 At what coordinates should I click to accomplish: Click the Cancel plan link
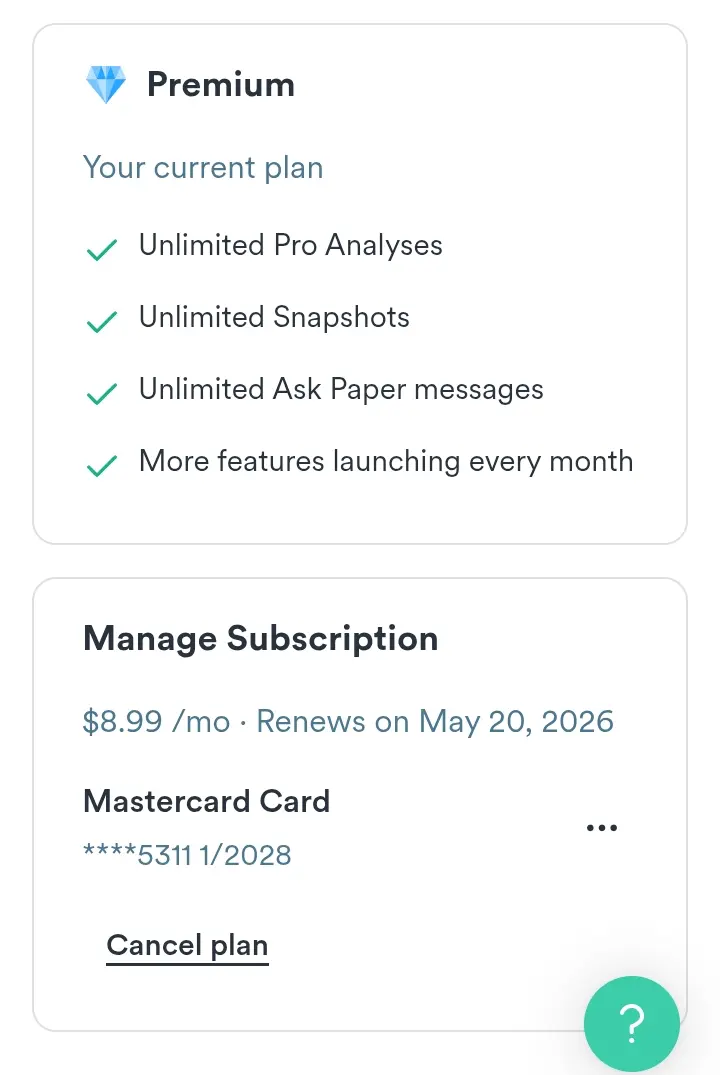[x=187, y=945]
